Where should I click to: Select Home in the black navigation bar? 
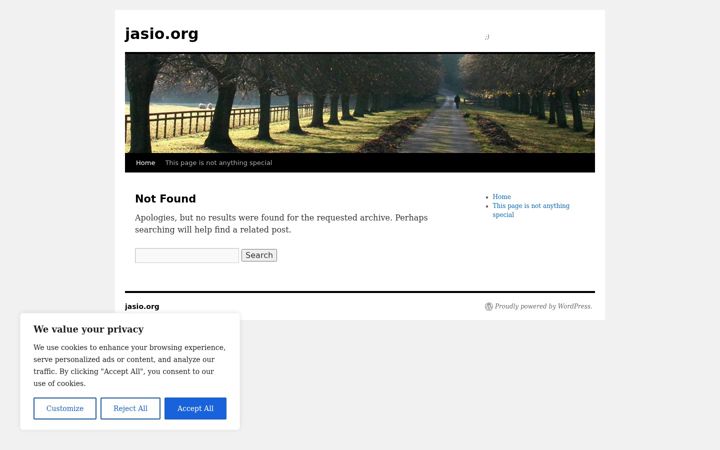click(145, 163)
